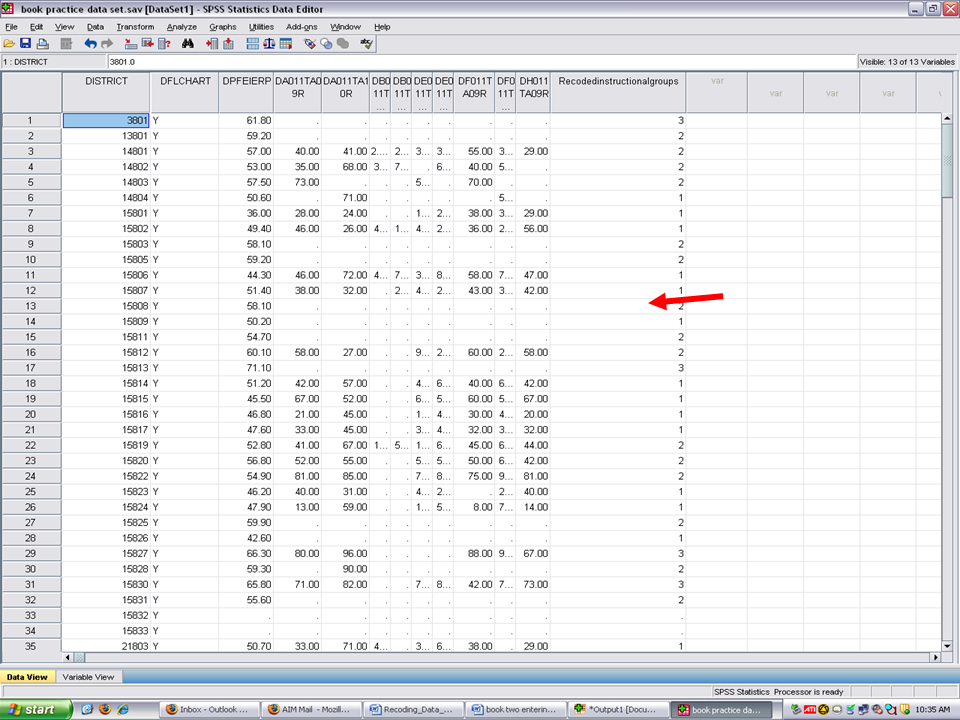
Task: Open Find using the binoculars icon
Action: pos(187,44)
